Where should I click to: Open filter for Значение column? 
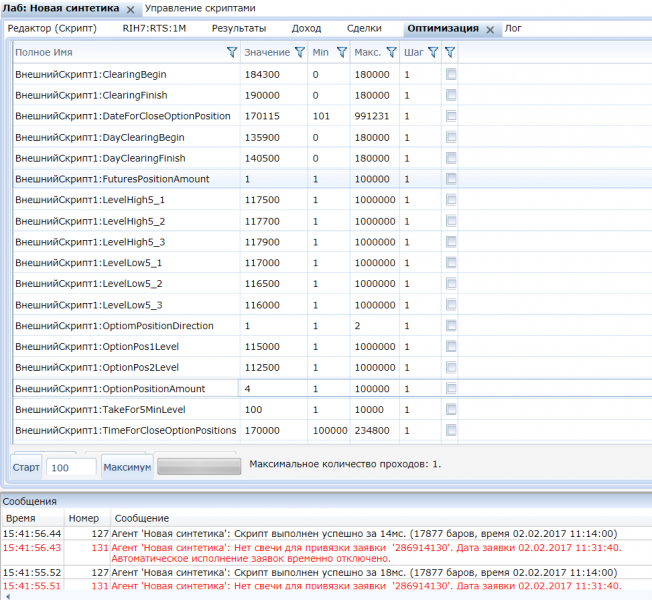[299, 52]
